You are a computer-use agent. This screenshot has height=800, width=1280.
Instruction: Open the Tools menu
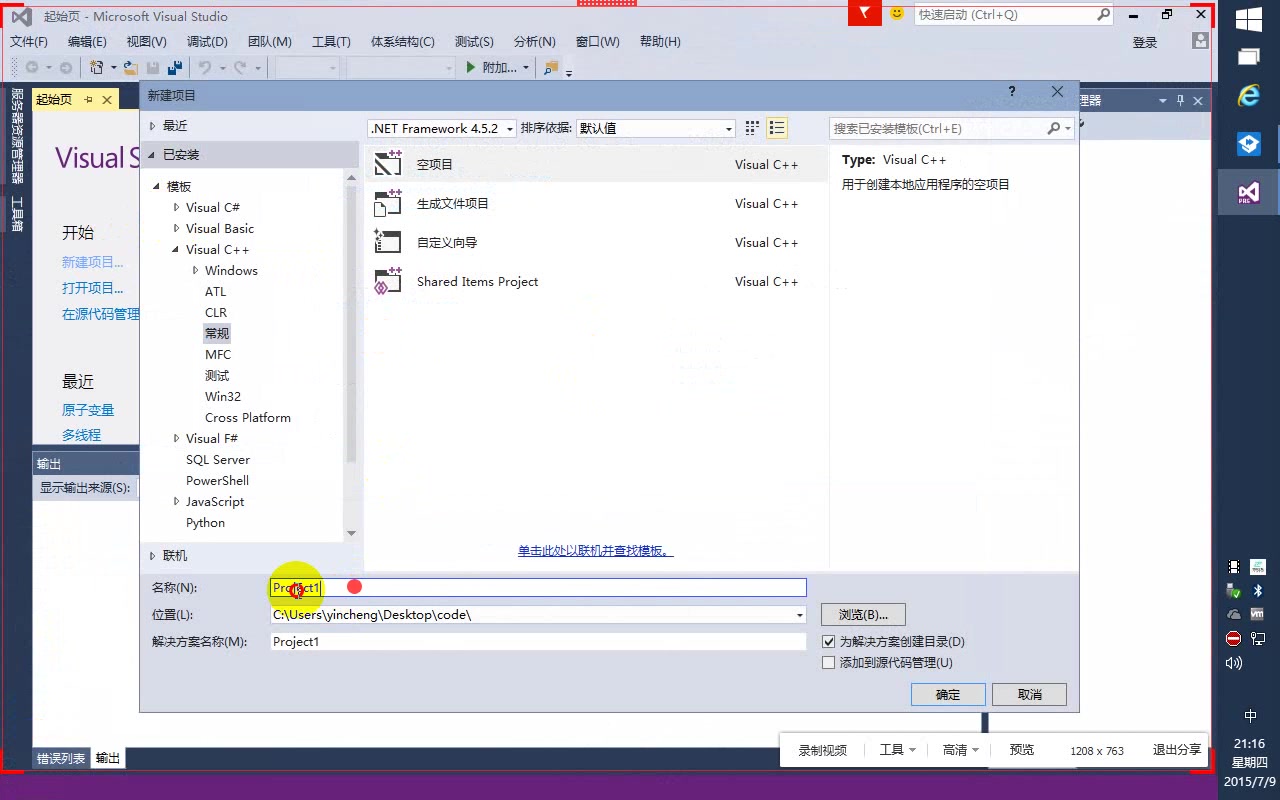331,41
